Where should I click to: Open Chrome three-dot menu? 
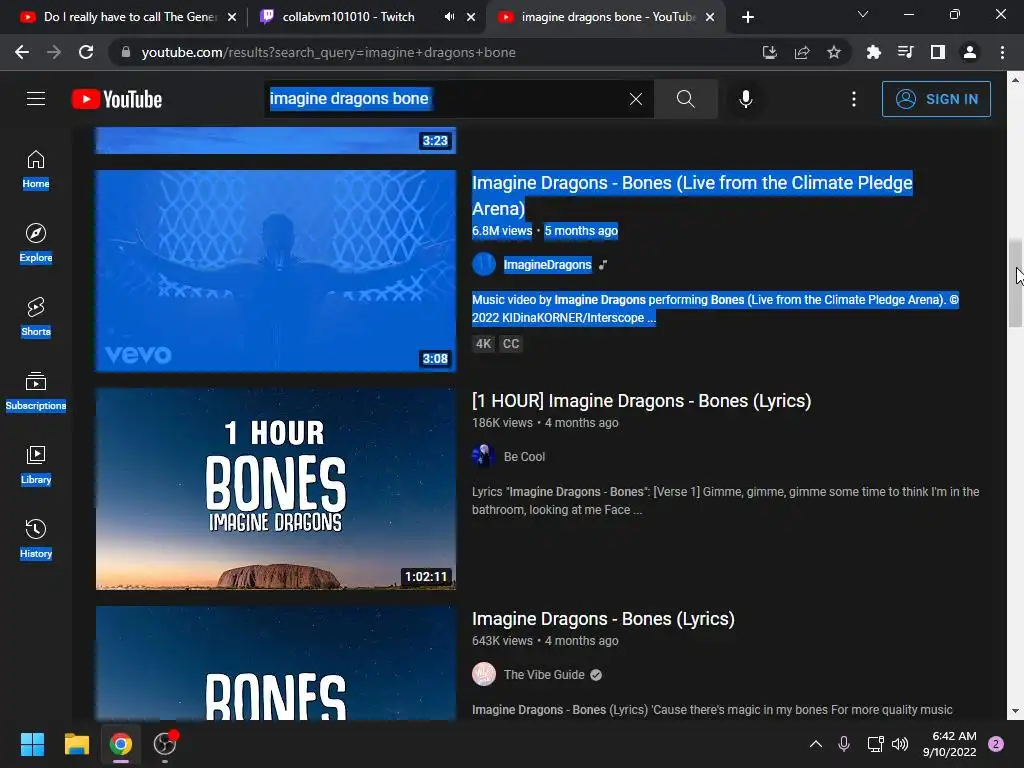coord(1002,52)
